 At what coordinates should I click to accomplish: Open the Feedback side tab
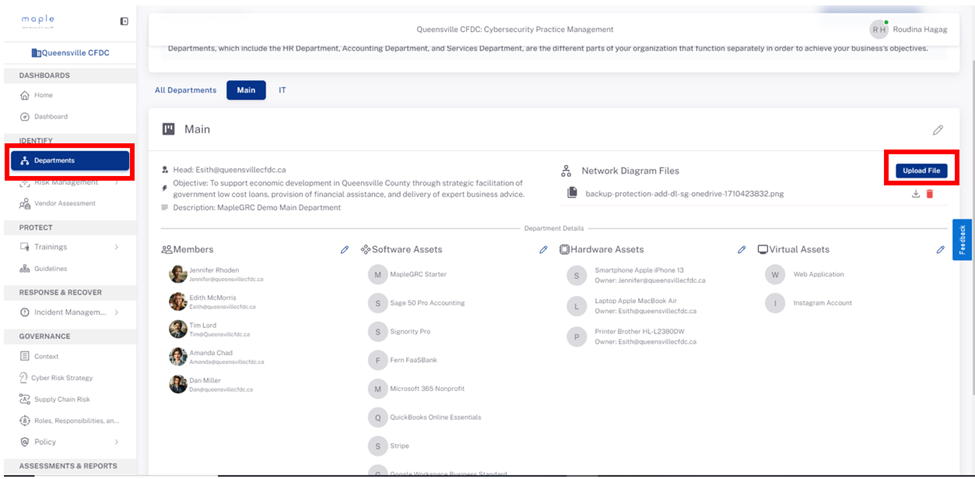[962, 240]
